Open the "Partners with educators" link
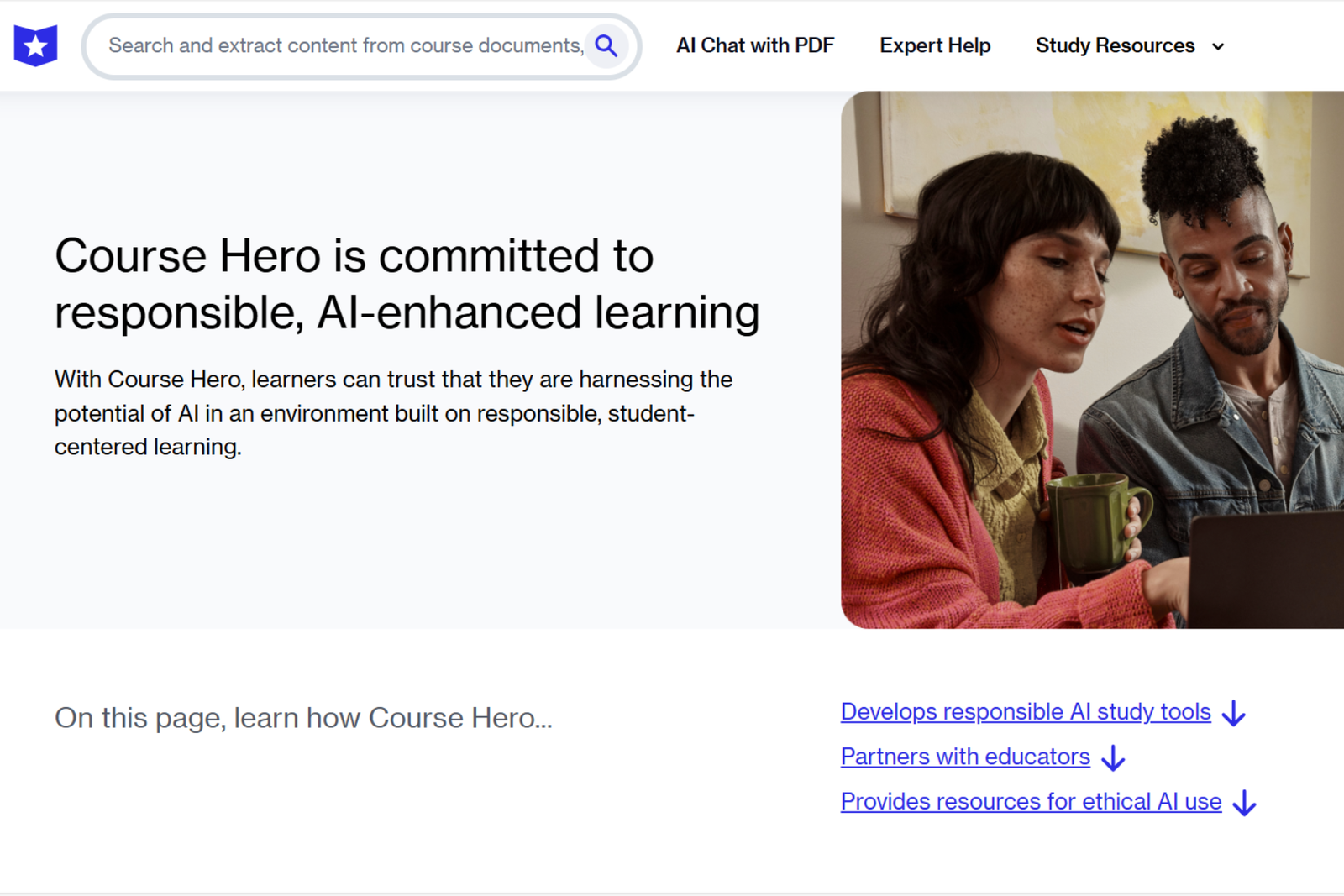This screenshot has width=1344, height=896. tap(964, 757)
